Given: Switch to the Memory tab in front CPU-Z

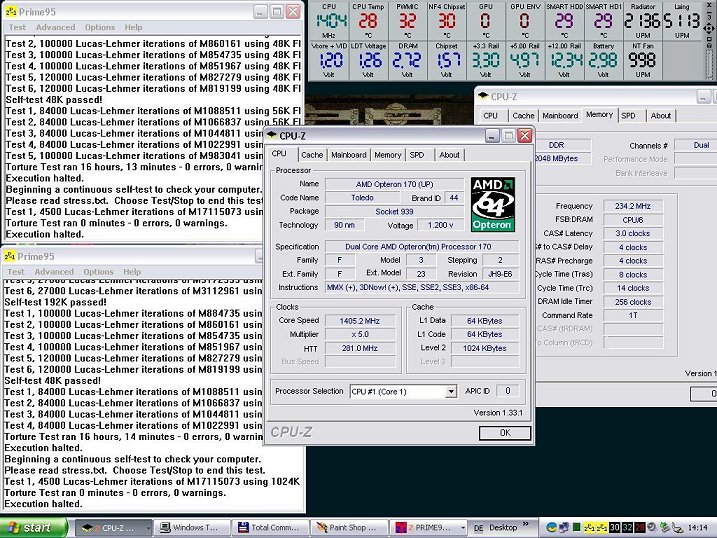Looking at the screenshot, I should pyautogui.click(x=387, y=155).
